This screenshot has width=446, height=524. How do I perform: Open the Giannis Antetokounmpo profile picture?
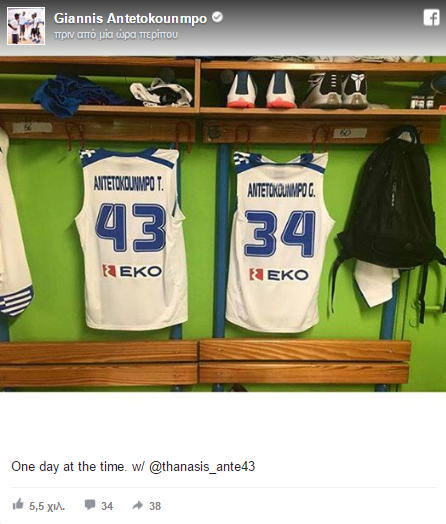(26, 26)
